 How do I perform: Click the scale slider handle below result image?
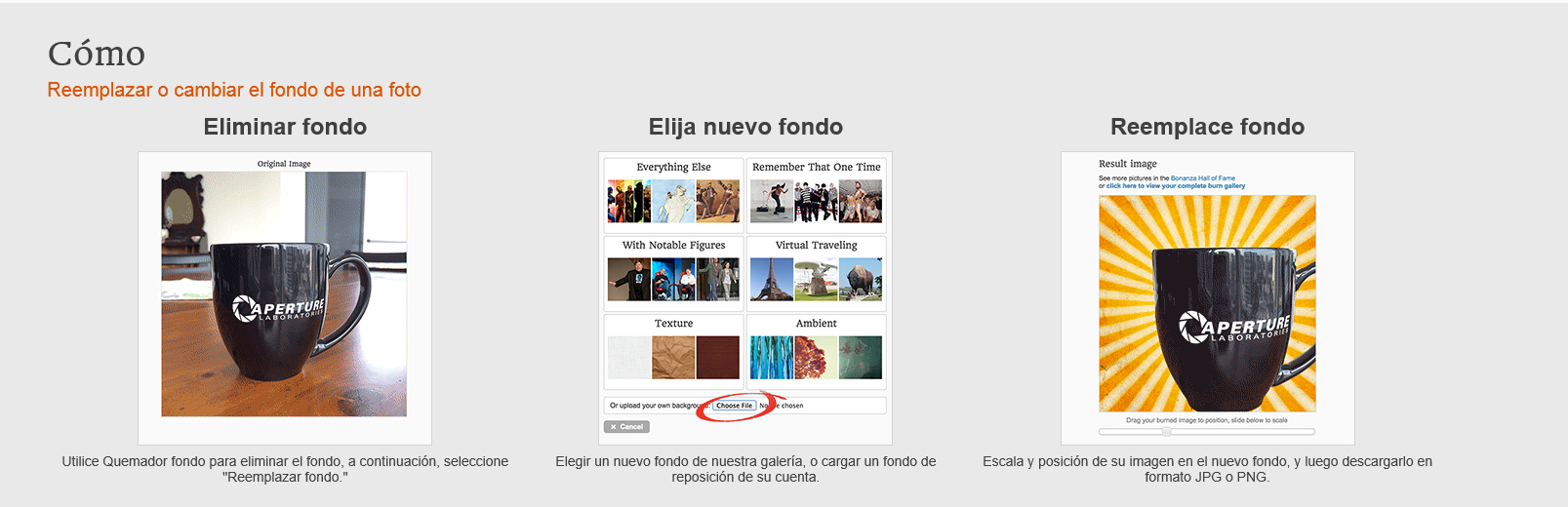point(1166,431)
